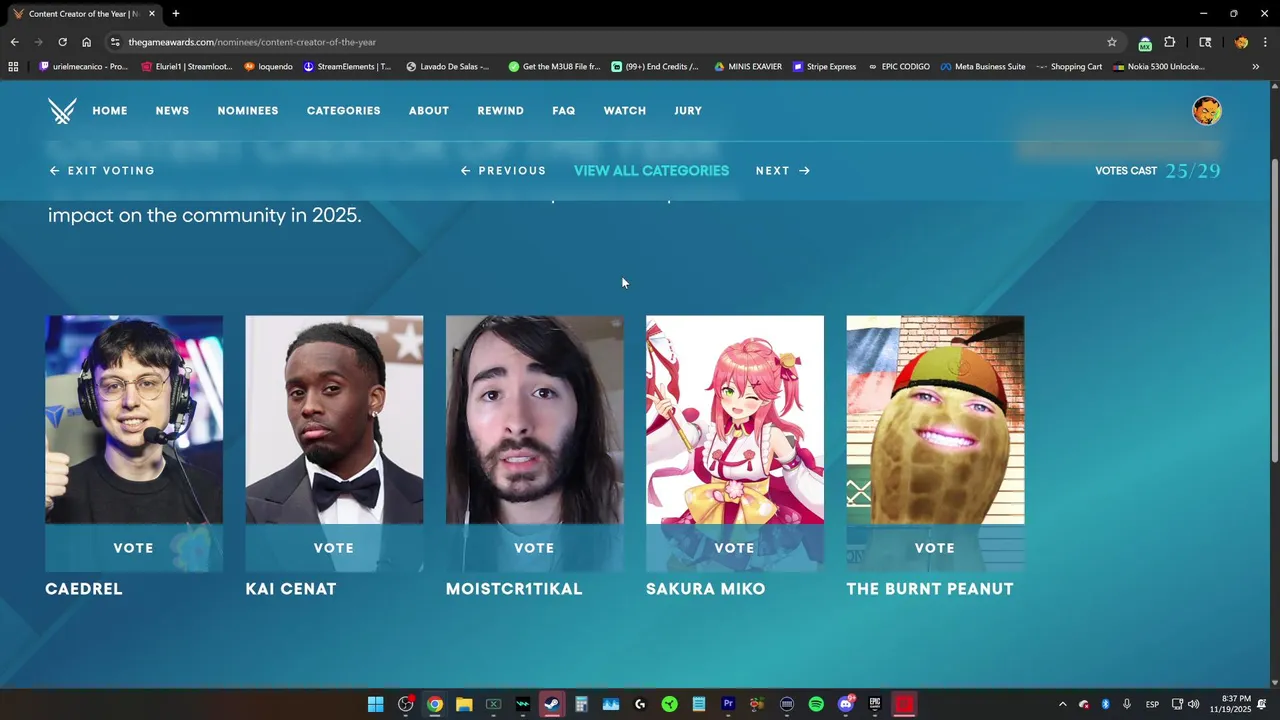The width and height of the screenshot is (1280, 720).
Task: Open the Bluetooth tray icon
Action: pos(1105,704)
